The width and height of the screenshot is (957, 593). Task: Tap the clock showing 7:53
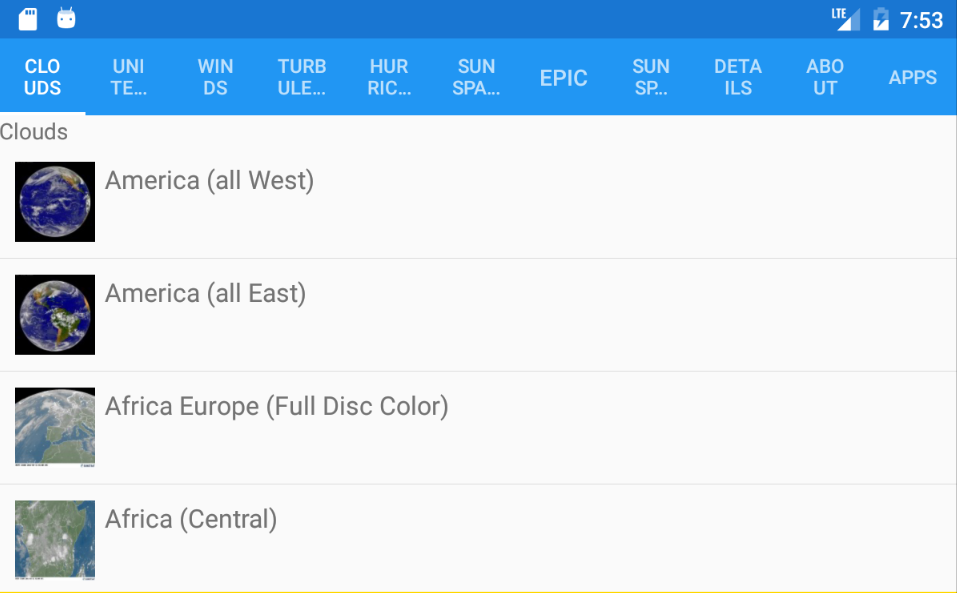921,20
